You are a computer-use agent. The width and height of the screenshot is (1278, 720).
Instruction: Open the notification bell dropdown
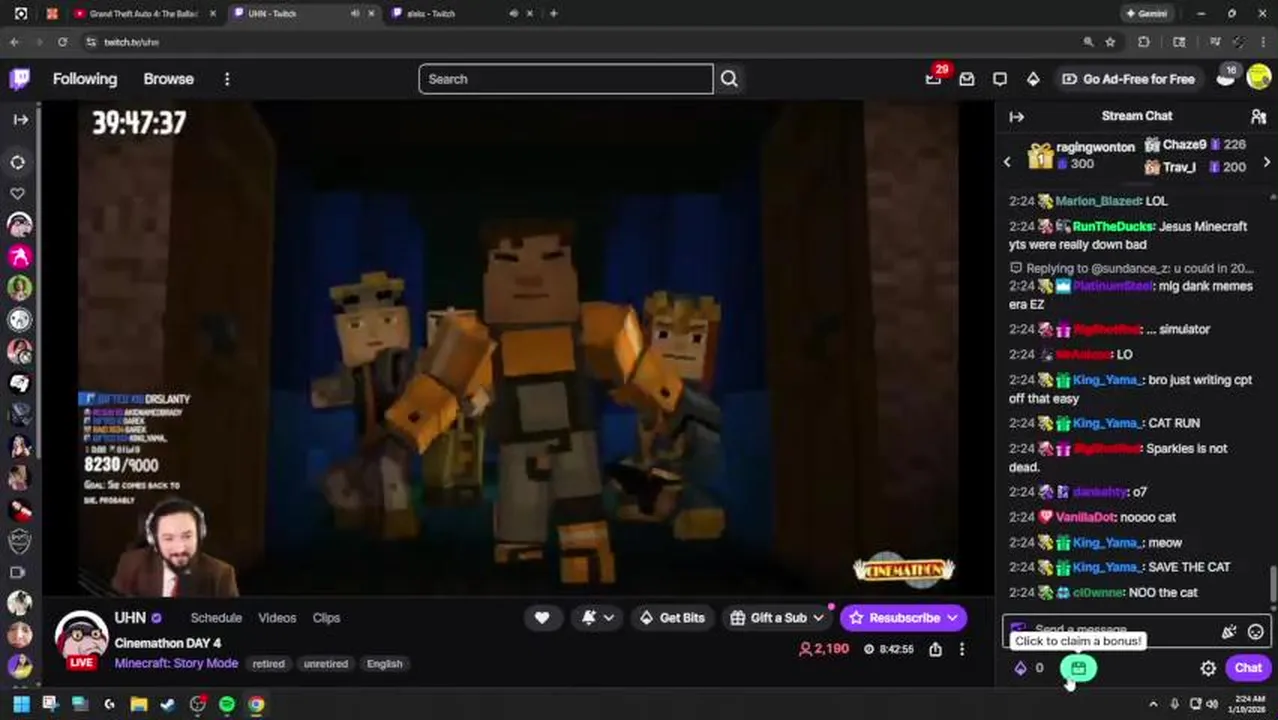tap(597, 618)
